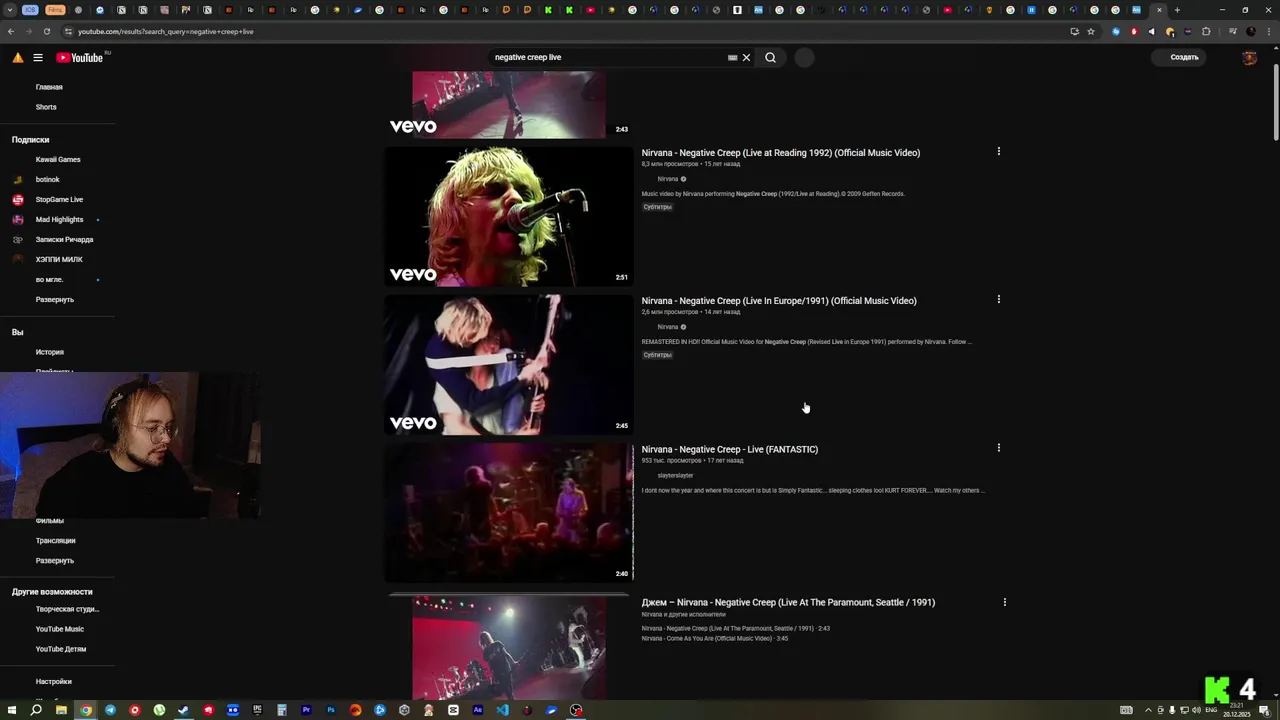
Task: Open Mad Highlights subscription
Action: pos(59,219)
